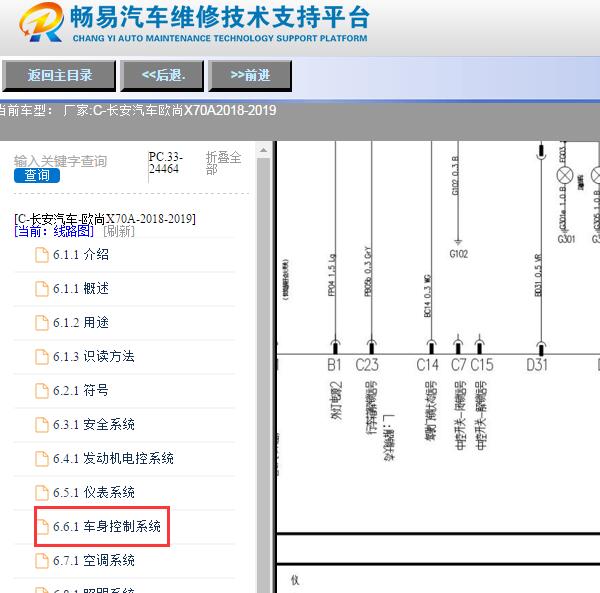
Task: Click the [C-长安汽车-欧尚X70A-2018-2019] heading
Action: point(105,219)
